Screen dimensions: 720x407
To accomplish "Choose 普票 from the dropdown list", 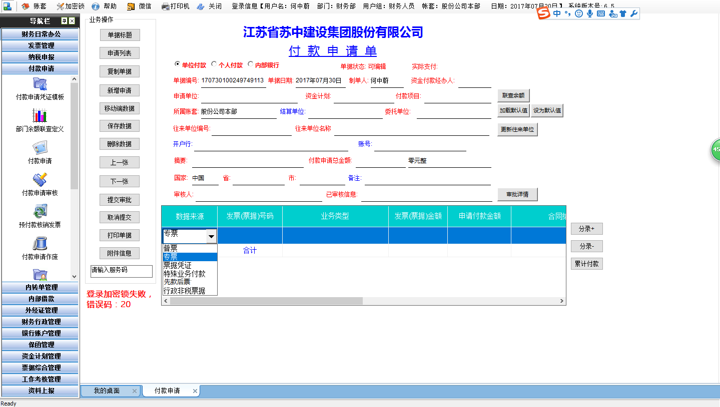I will click(190, 248).
